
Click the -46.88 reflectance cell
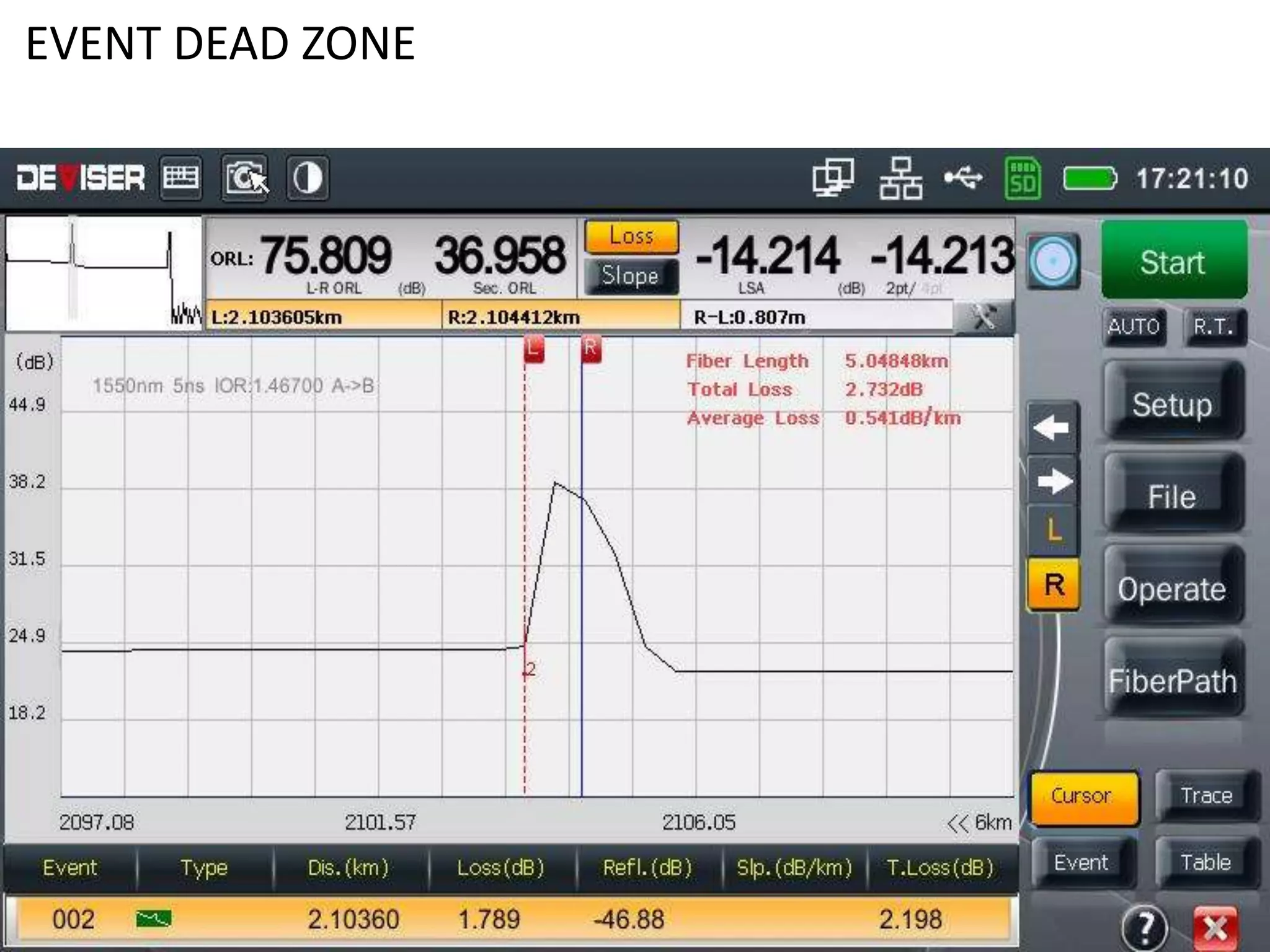click(x=628, y=919)
